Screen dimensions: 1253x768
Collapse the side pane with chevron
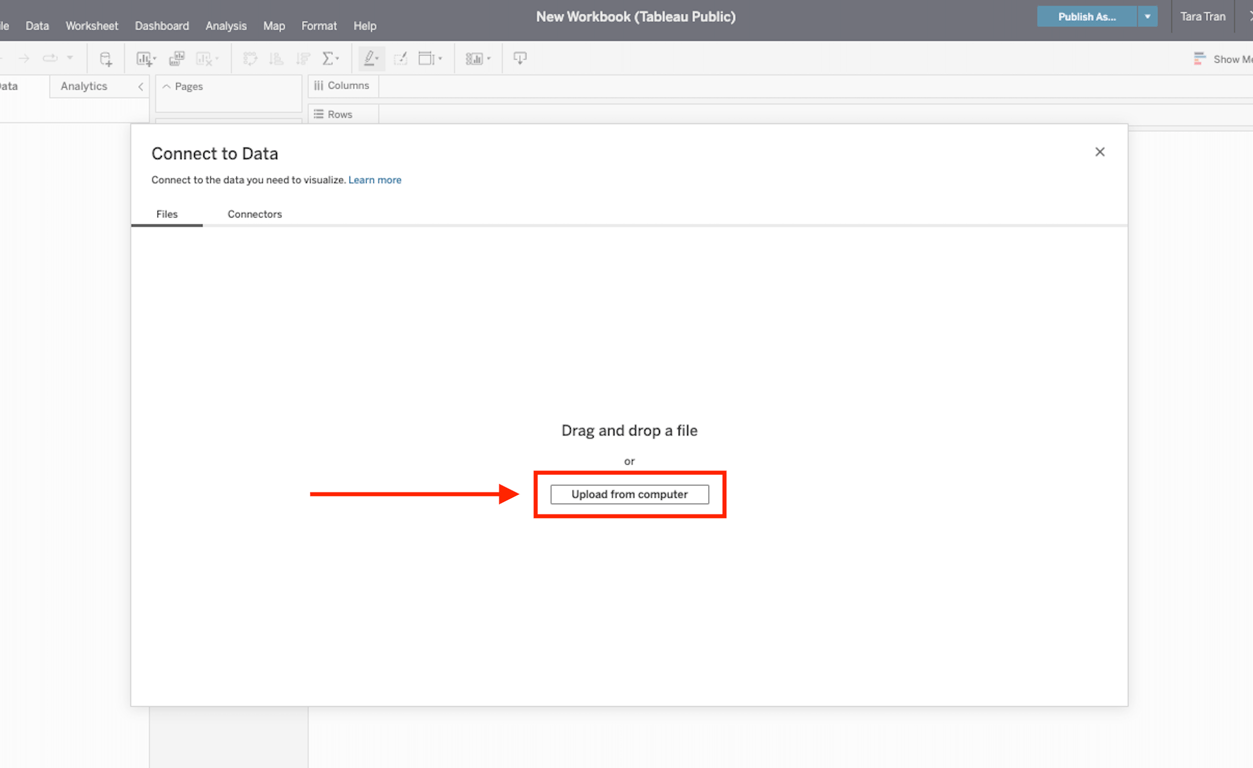click(140, 87)
